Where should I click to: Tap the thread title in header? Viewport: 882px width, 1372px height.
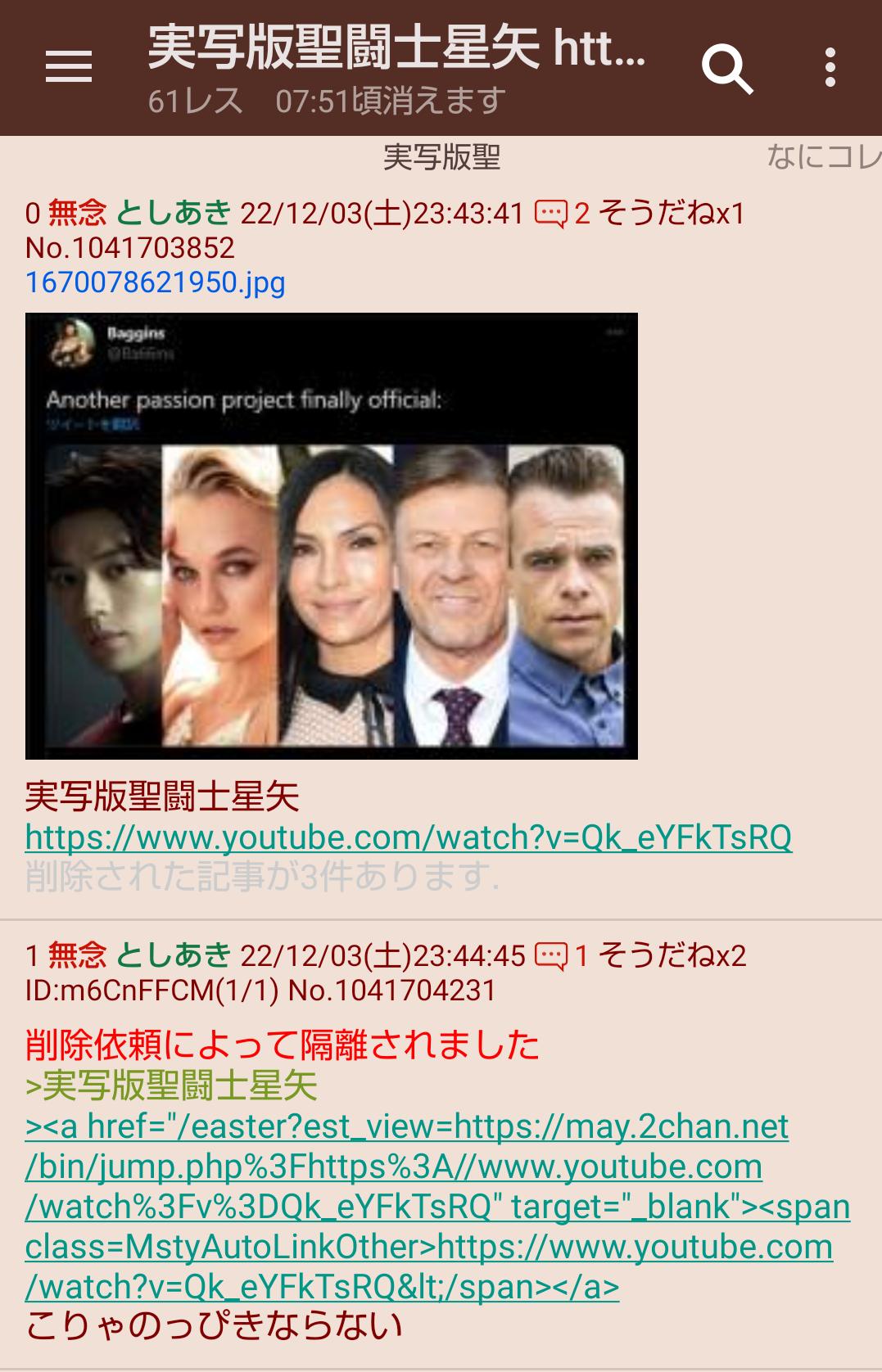click(x=397, y=48)
